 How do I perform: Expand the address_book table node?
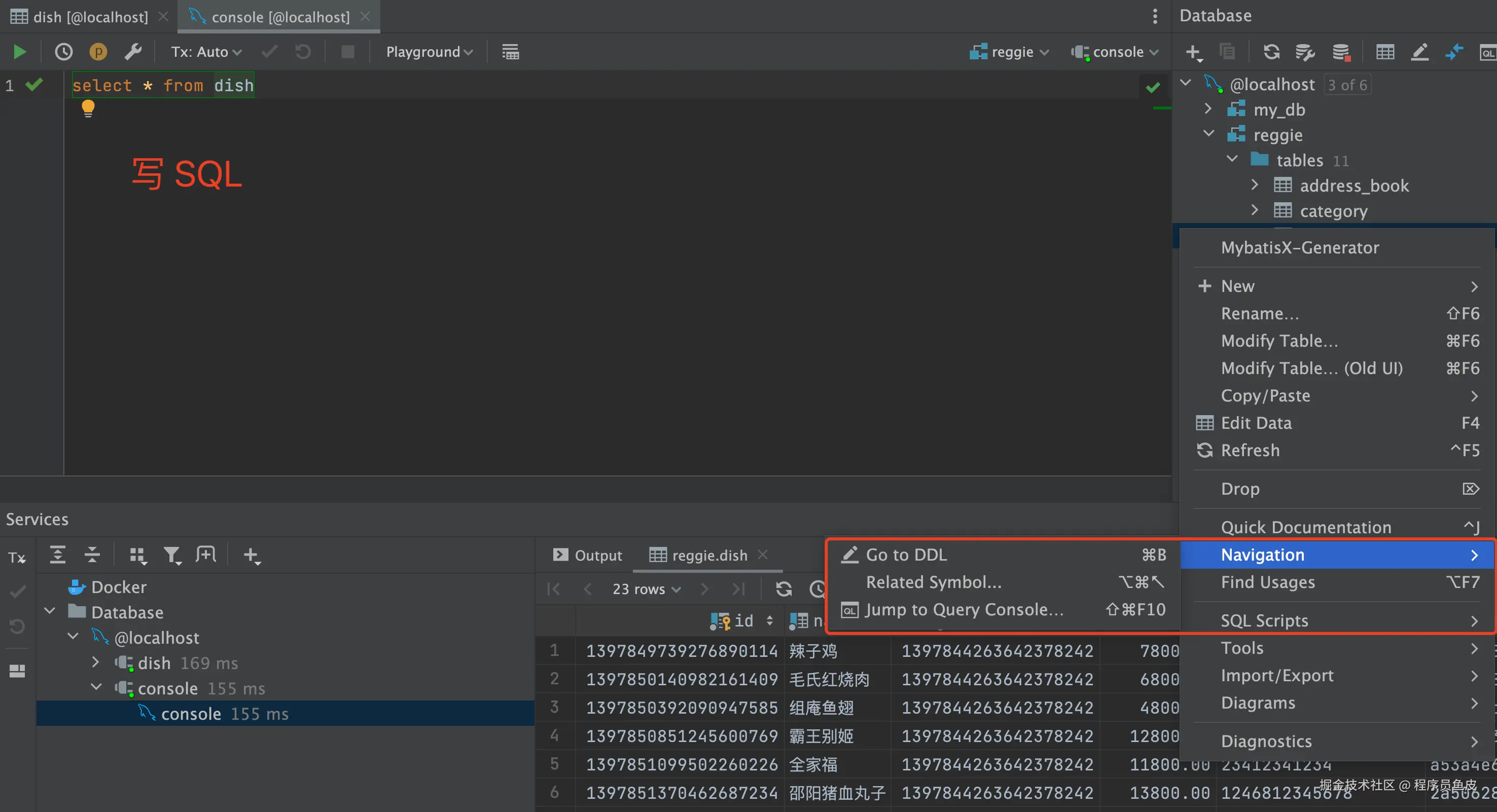tap(1254, 184)
